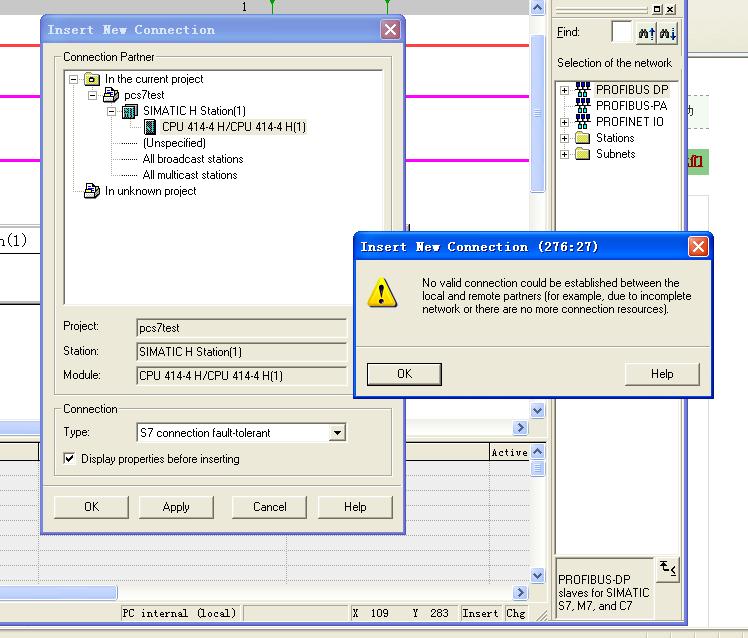Click the Active column header
Screen dimensions: 748x638
(x=509, y=452)
